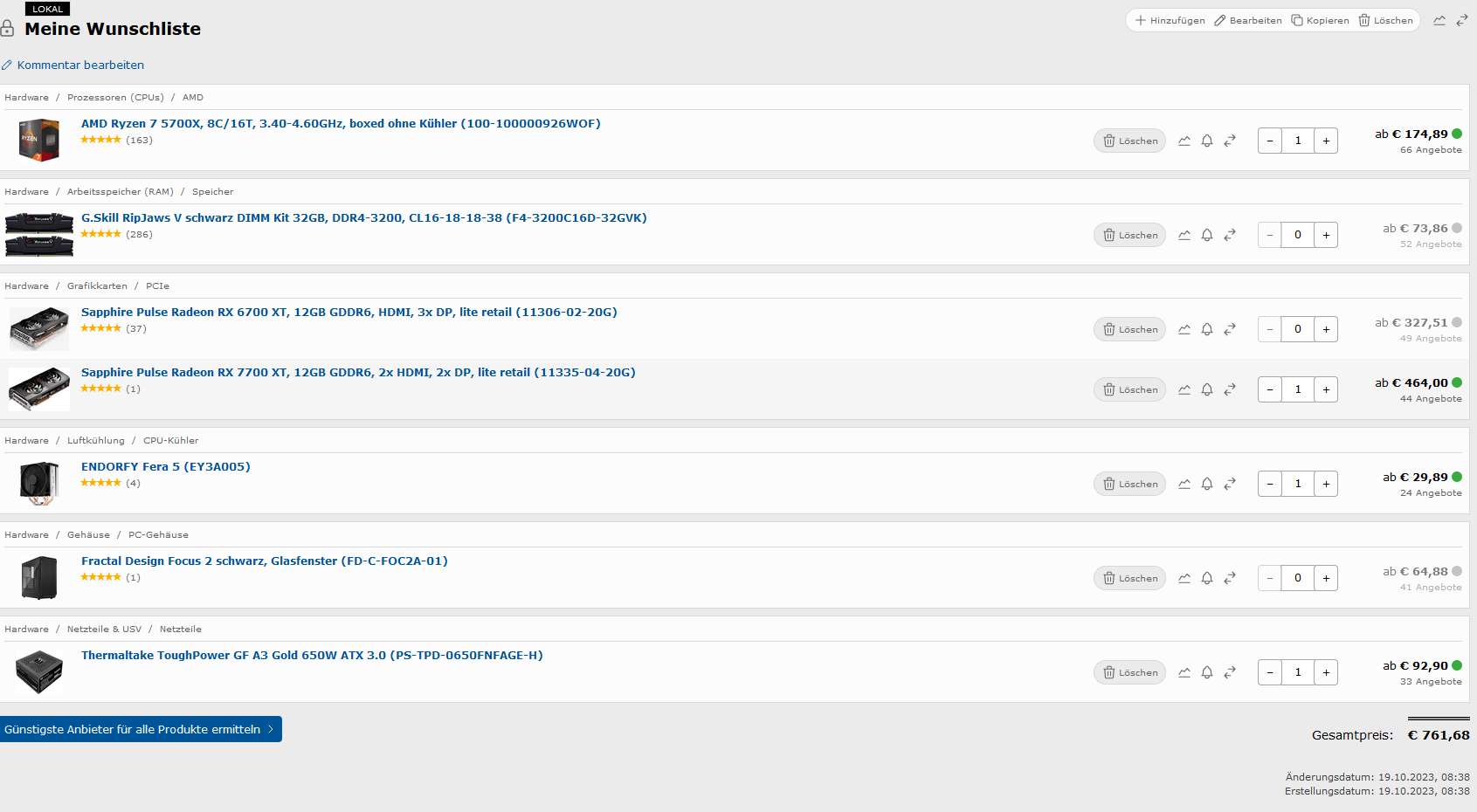Open Sapphire Pulse Radeon RX 7700 XT link
Image resolution: width=1477 pixels, height=812 pixels.
358,372
